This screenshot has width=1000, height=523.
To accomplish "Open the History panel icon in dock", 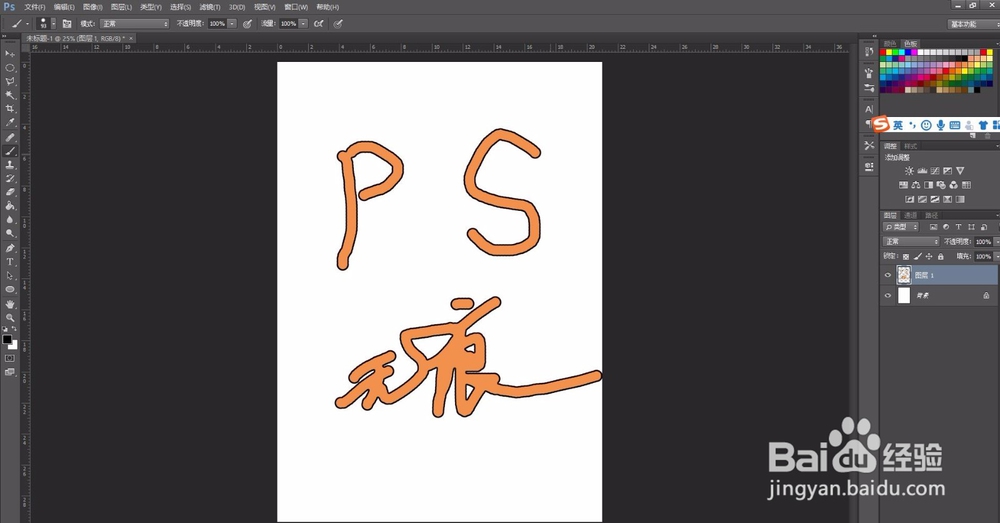I will (x=869, y=52).
